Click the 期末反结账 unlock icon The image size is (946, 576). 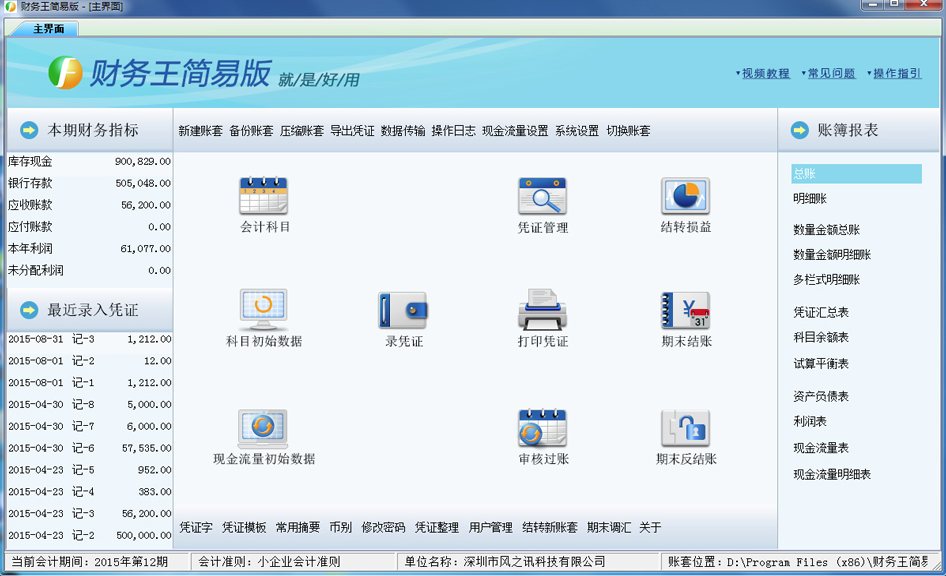coord(685,428)
